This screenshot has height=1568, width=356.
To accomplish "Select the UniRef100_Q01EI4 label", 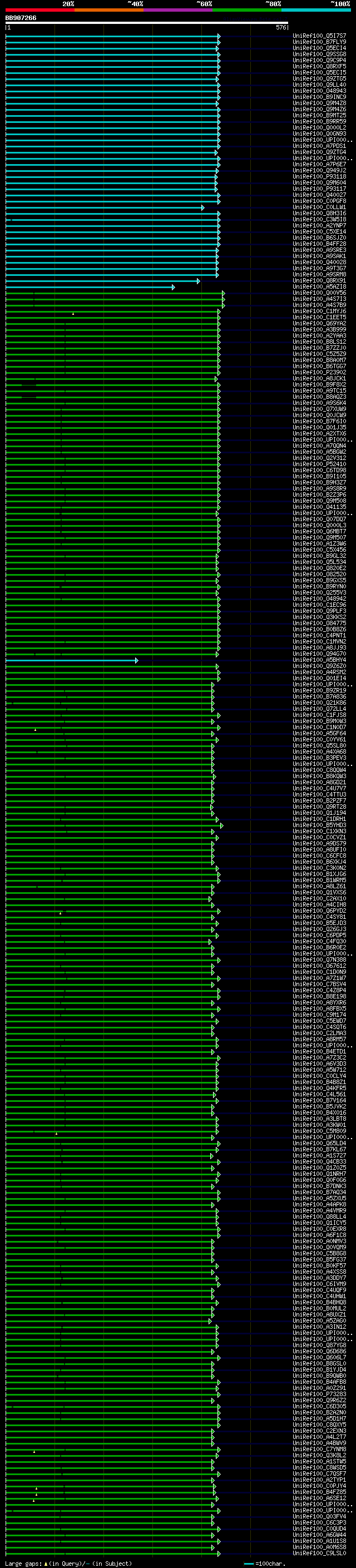I will pyautogui.click(x=319, y=678).
